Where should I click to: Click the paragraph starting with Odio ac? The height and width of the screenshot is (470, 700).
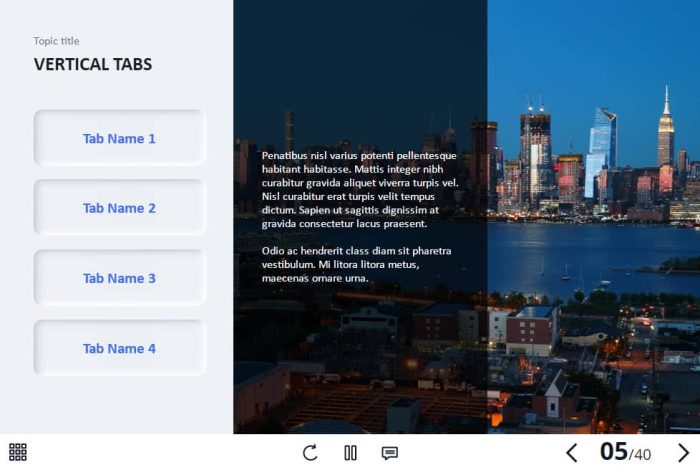tap(356, 264)
